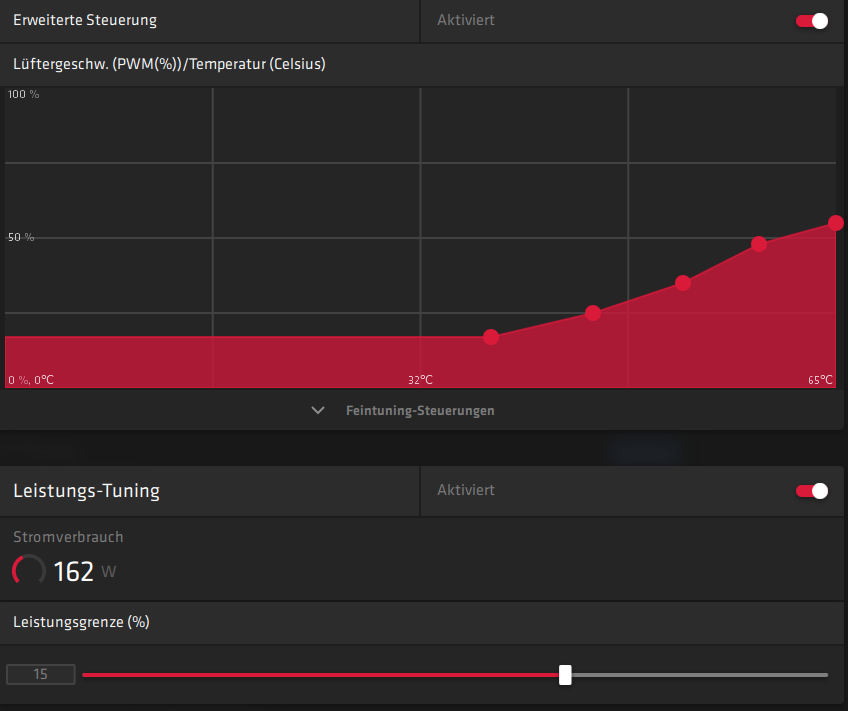Click the 65°C axis label

click(820, 380)
